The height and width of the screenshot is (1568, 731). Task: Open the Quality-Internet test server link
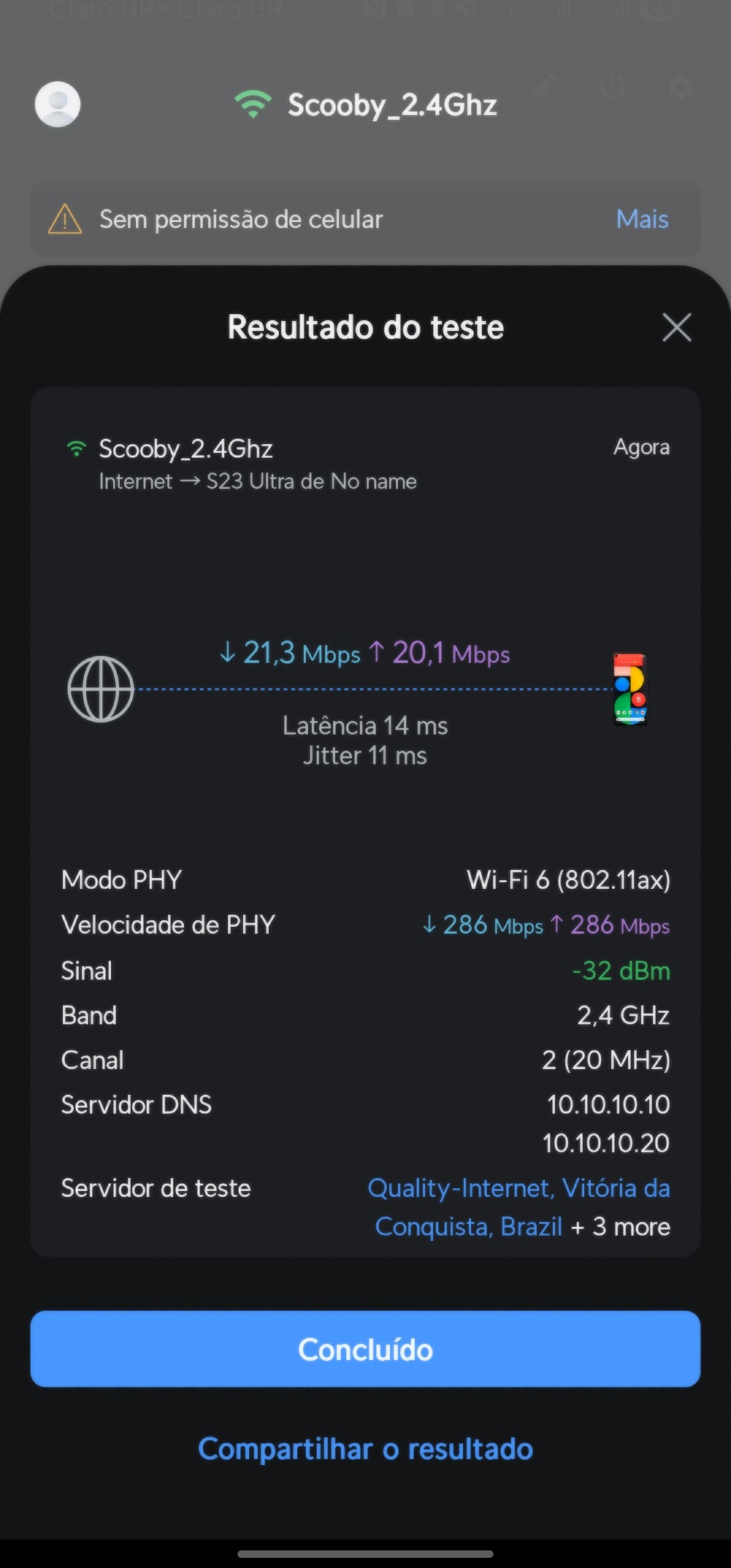pos(518,1189)
